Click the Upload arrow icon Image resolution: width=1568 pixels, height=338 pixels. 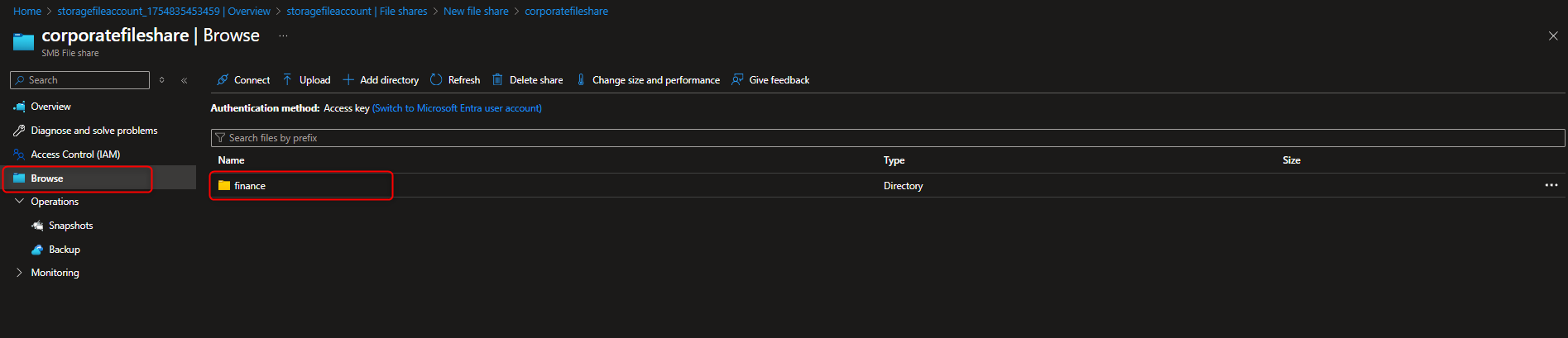click(x=287, y=80)
